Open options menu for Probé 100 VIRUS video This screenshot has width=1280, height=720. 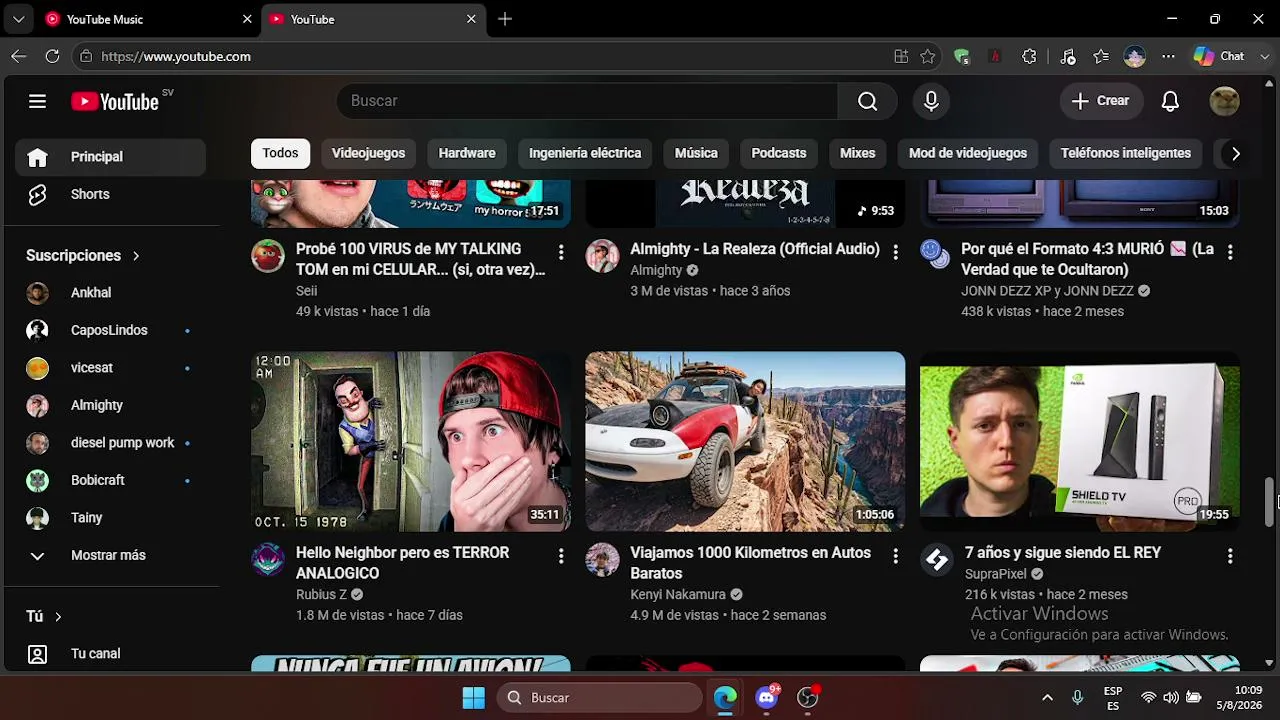[x=561, y=252]
